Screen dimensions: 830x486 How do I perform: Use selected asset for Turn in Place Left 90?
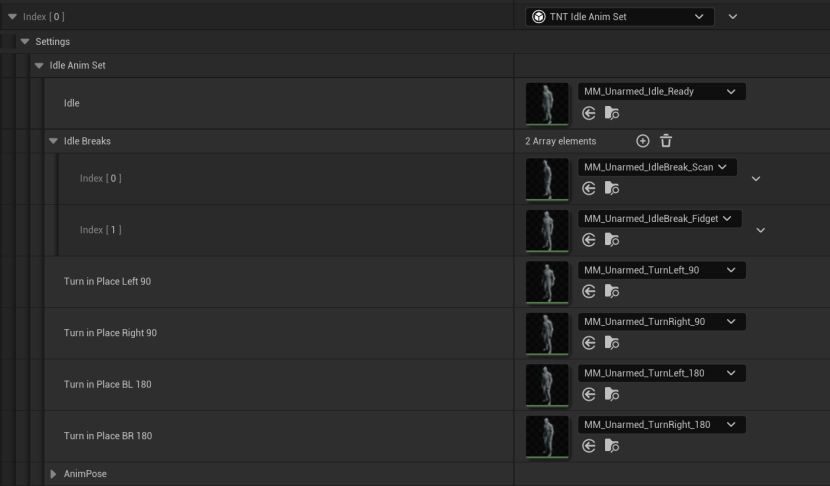(589, 291)
